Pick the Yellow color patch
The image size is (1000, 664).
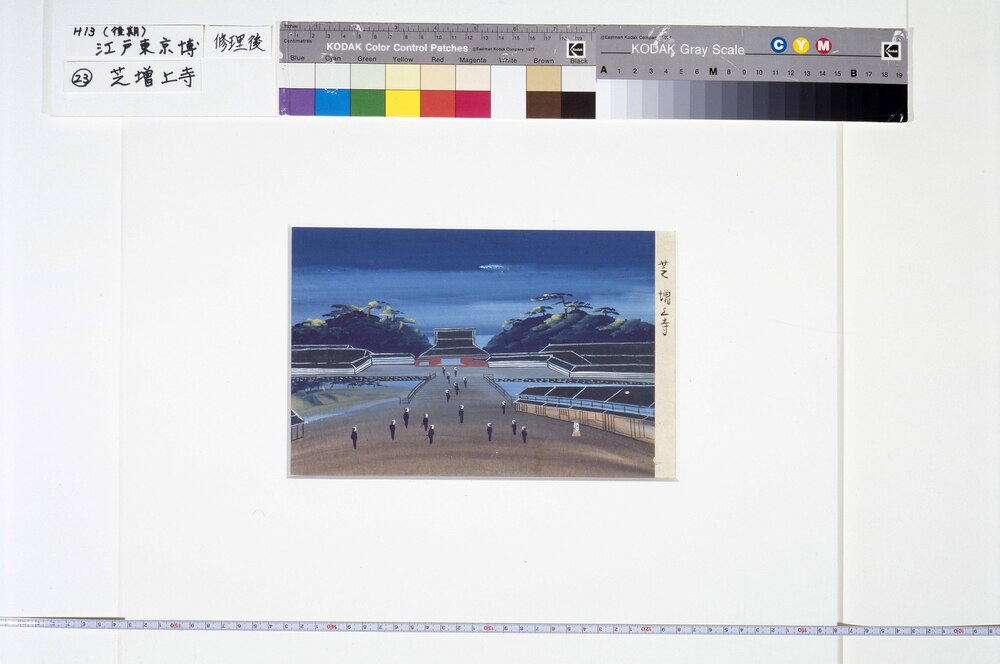pos(402,103)
